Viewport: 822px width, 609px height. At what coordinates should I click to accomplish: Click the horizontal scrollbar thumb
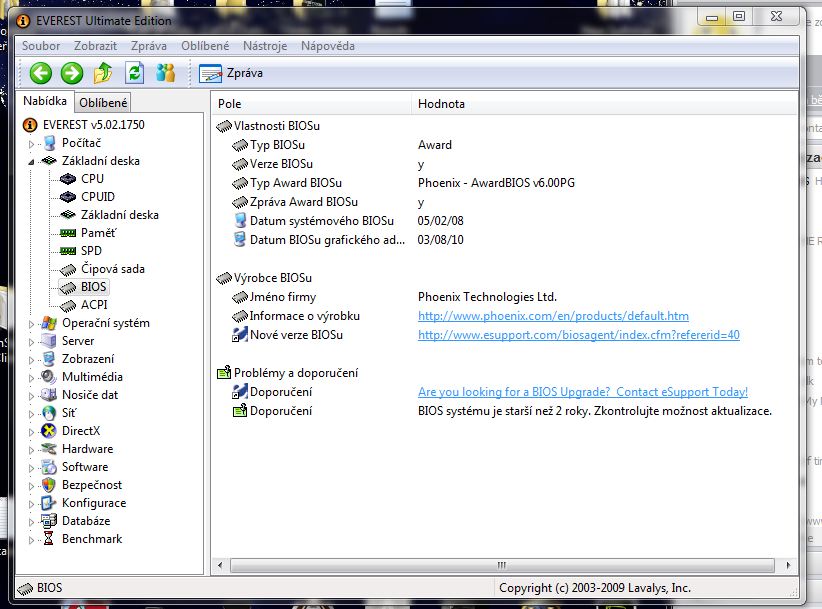[502, 566]
